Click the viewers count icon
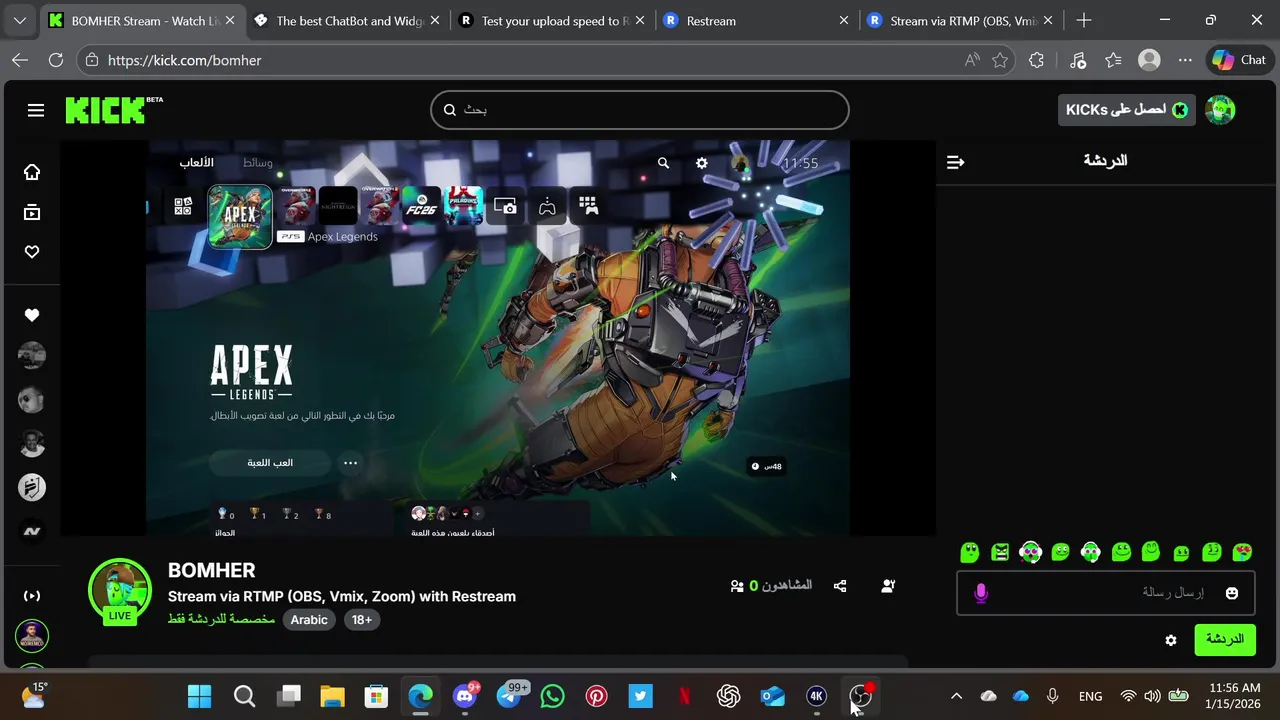The image size is (1280, 720). 737,586
